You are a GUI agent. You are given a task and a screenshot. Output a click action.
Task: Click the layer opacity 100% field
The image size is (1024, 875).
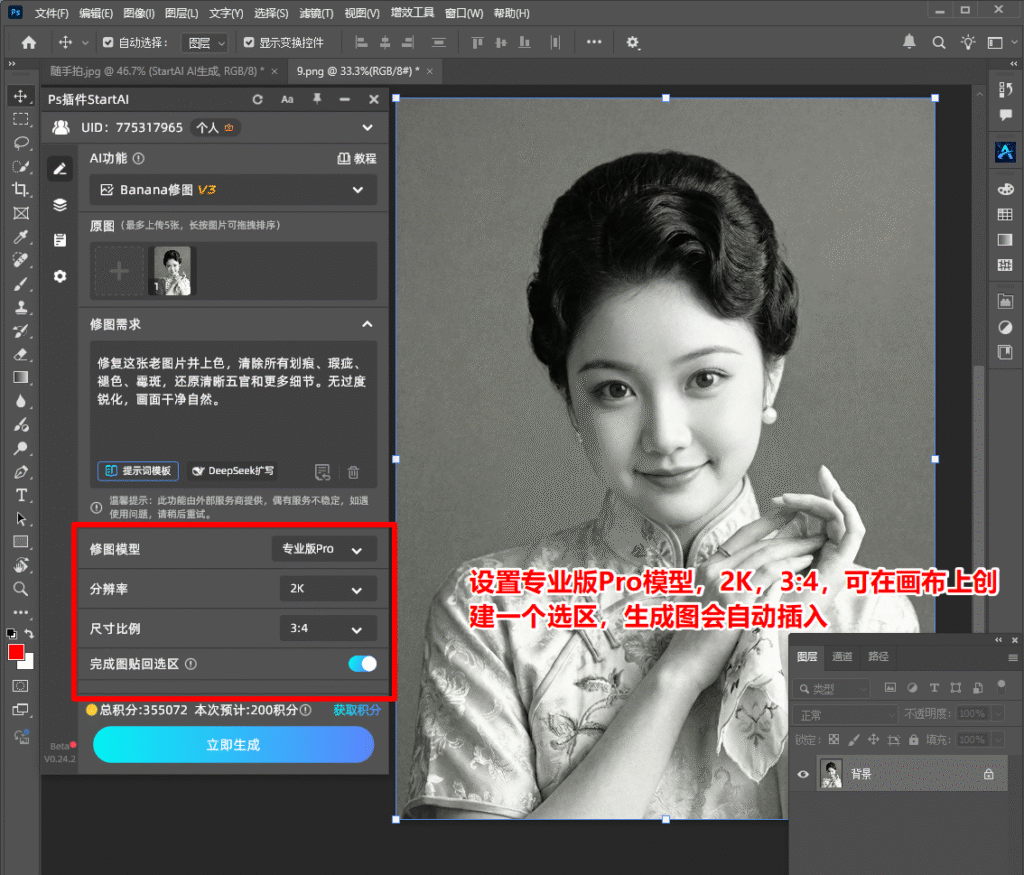tap(972, 714)
